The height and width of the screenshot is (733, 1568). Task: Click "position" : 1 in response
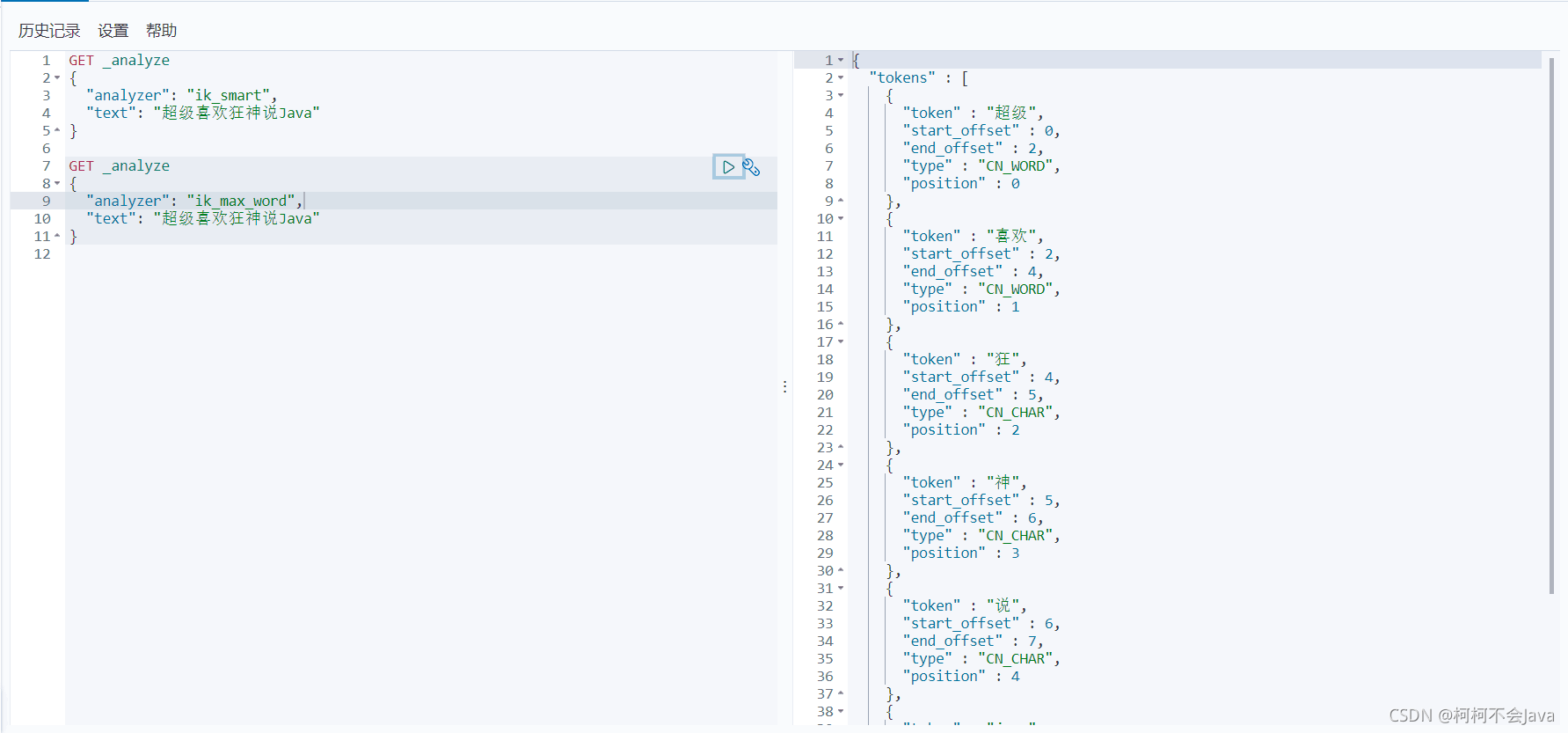click(962, 307)
